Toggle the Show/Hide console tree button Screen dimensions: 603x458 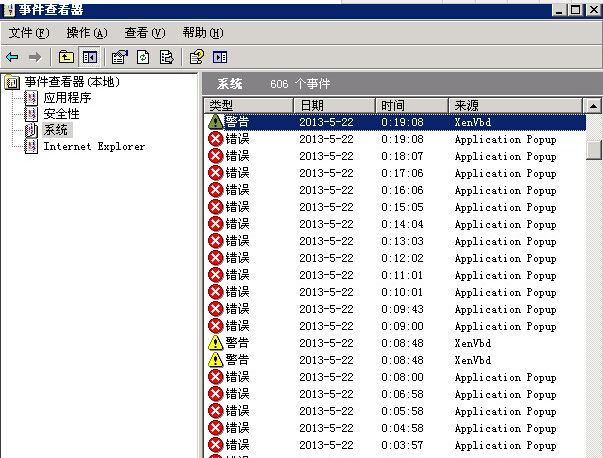pyautogui.click(x=90, y=57)
